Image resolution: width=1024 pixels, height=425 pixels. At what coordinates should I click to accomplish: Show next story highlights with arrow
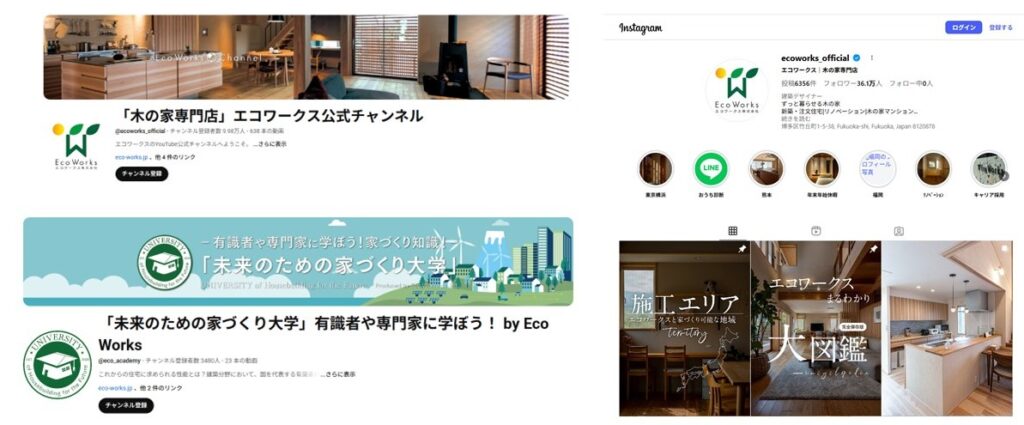coord(1006,176)
